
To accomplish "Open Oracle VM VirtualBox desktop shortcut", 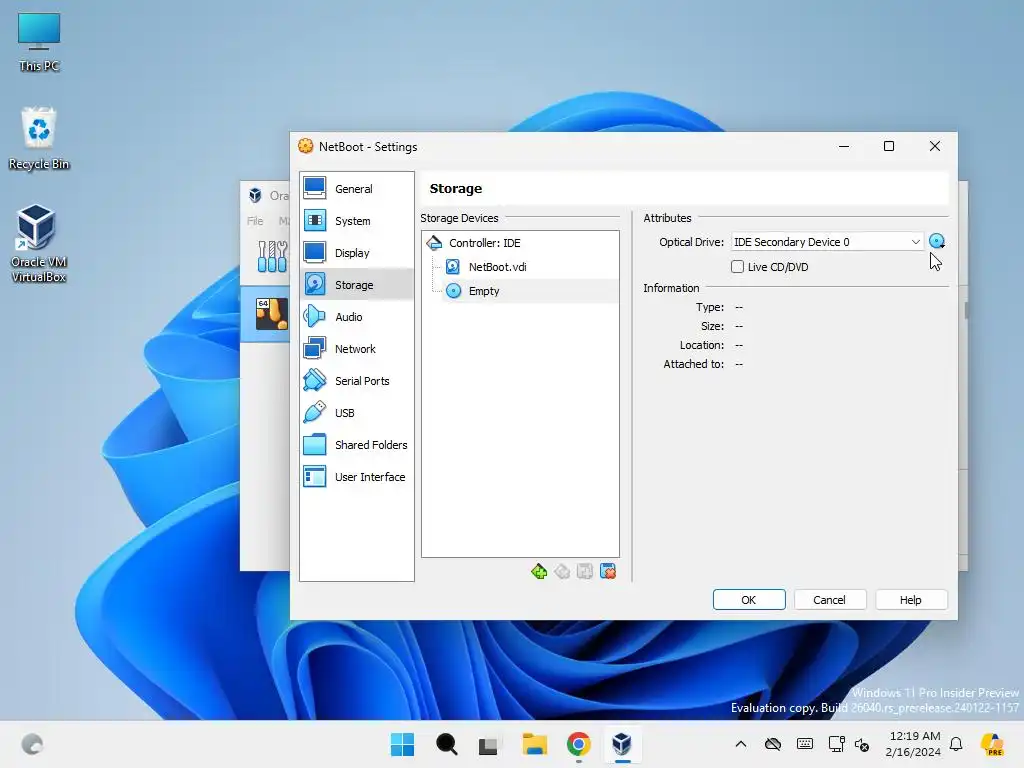I will (39, 243).
